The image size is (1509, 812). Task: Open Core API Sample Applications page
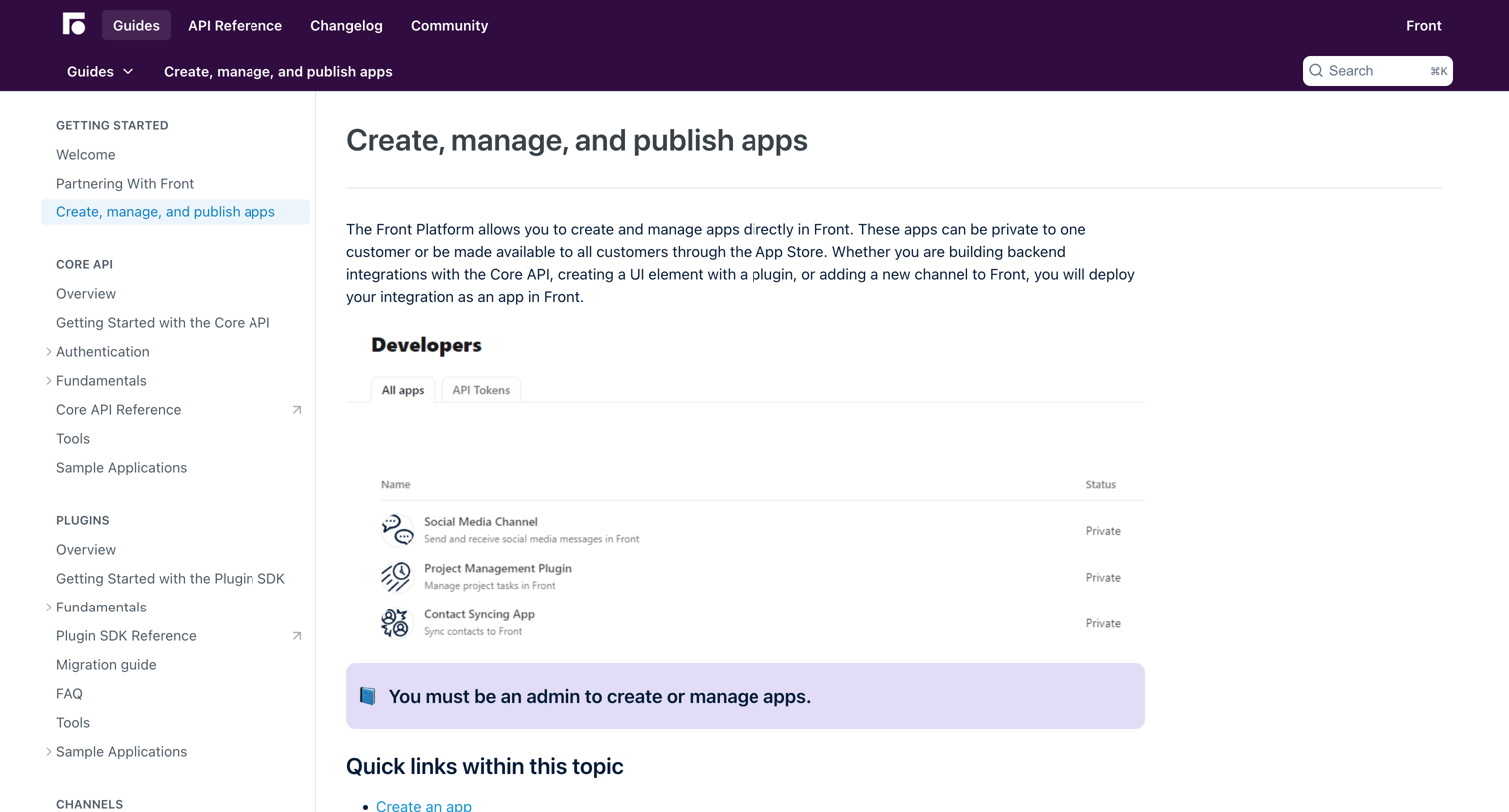[121, 468]
